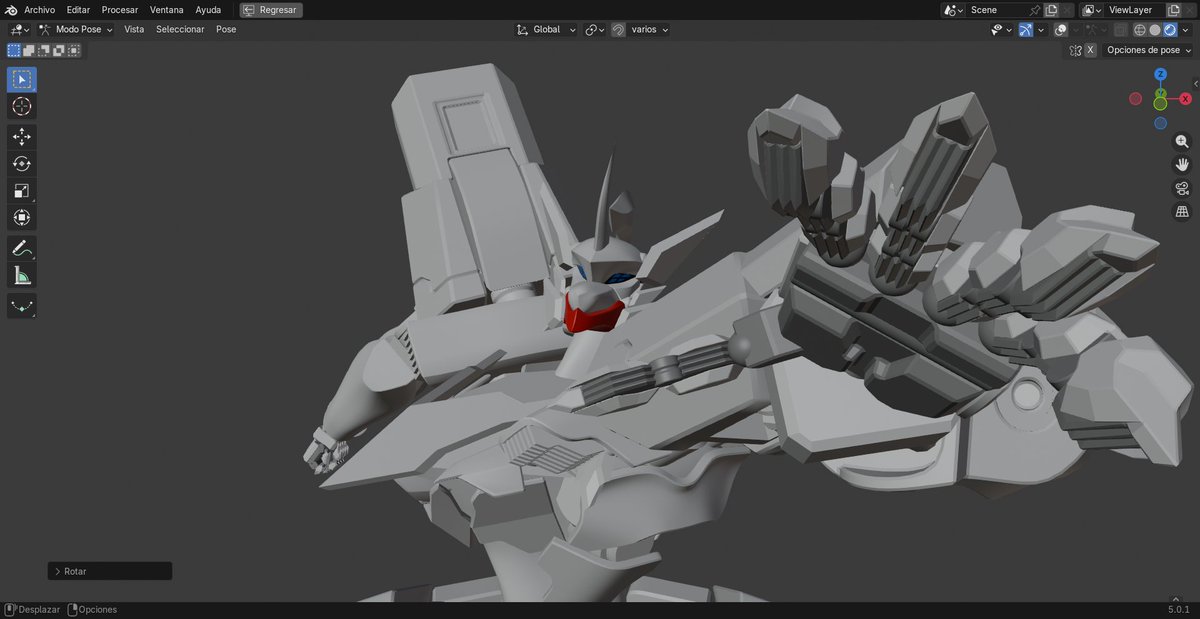Screen dimensions: 1200x619
Task: Select the Breakdowner pose tool
Action: click(21, 306)
